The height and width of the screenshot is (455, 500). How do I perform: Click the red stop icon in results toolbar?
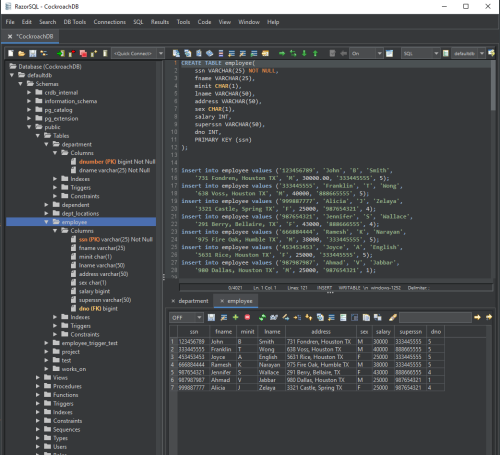tap(247, 317)
